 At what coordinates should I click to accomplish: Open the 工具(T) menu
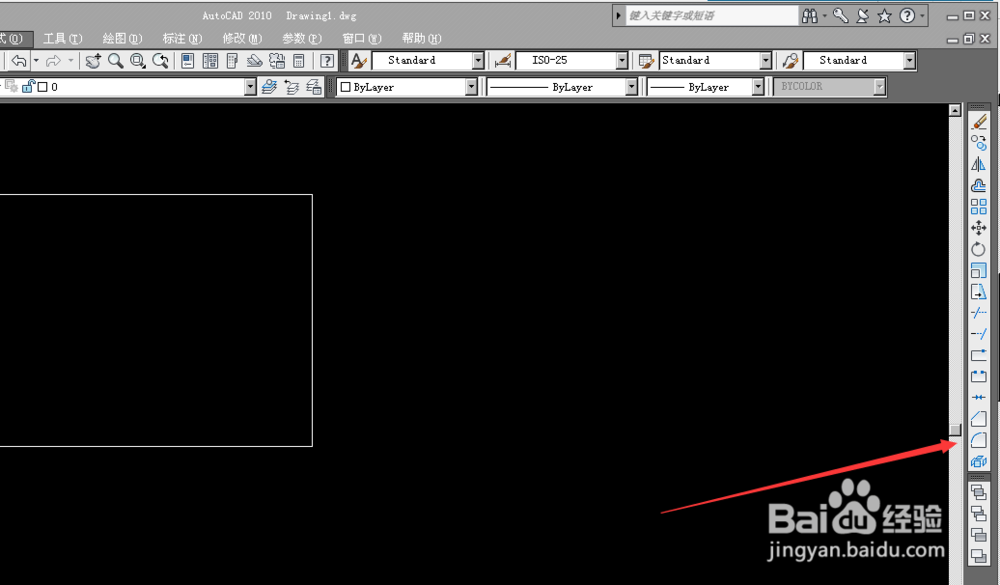pyautogui.click(x=62, y=39)
